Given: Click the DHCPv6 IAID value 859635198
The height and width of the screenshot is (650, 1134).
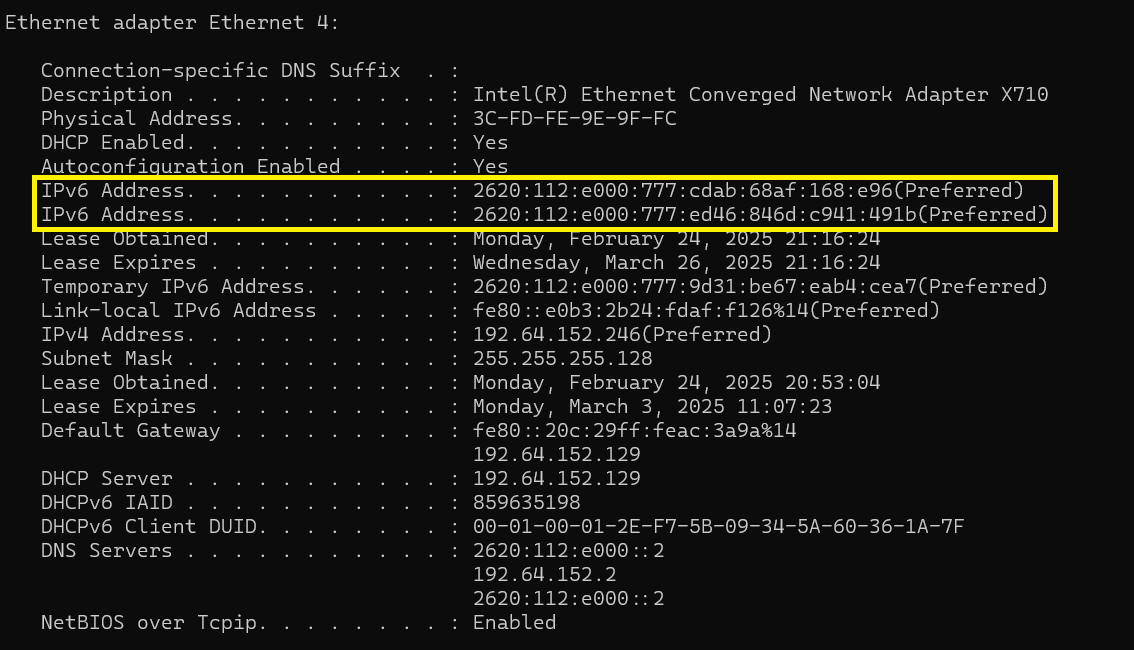Looking at the screenshot, I should (526, 503).
